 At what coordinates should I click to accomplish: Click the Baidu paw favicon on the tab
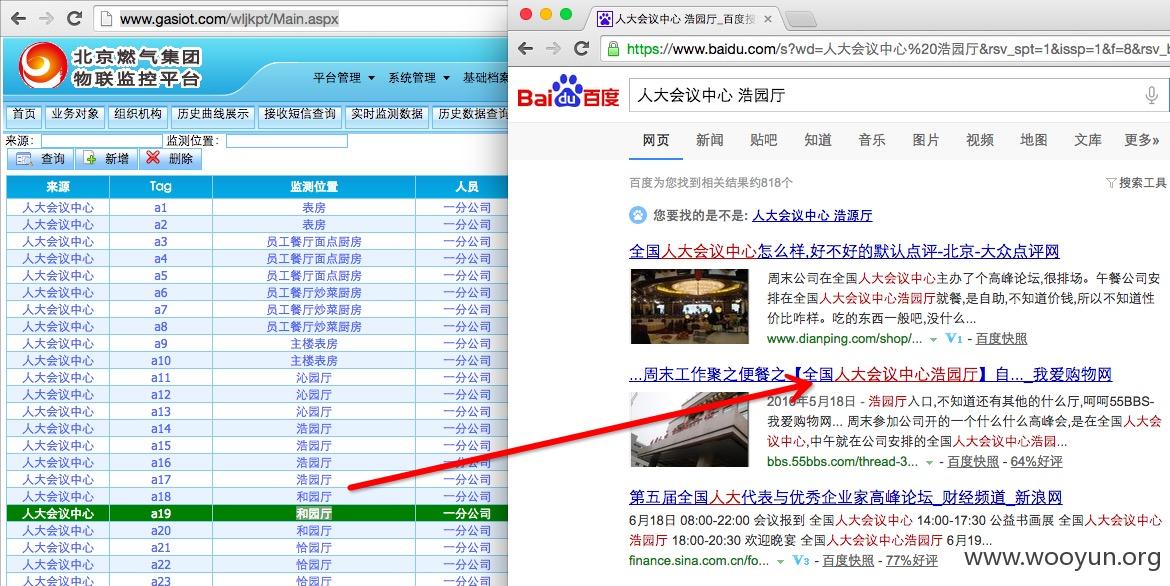point(605,19)
